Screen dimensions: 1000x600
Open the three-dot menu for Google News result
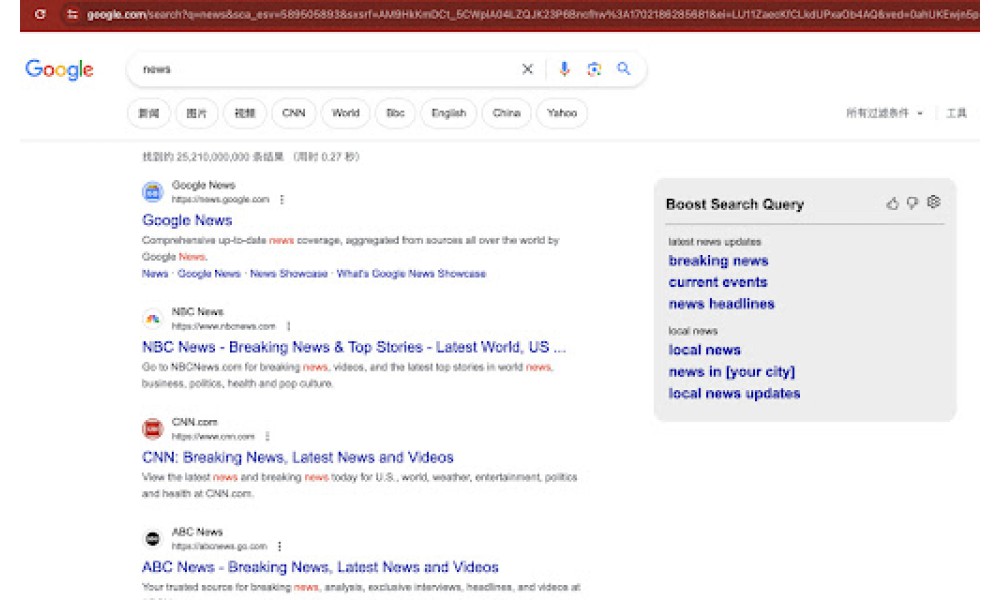pos(282,200)
